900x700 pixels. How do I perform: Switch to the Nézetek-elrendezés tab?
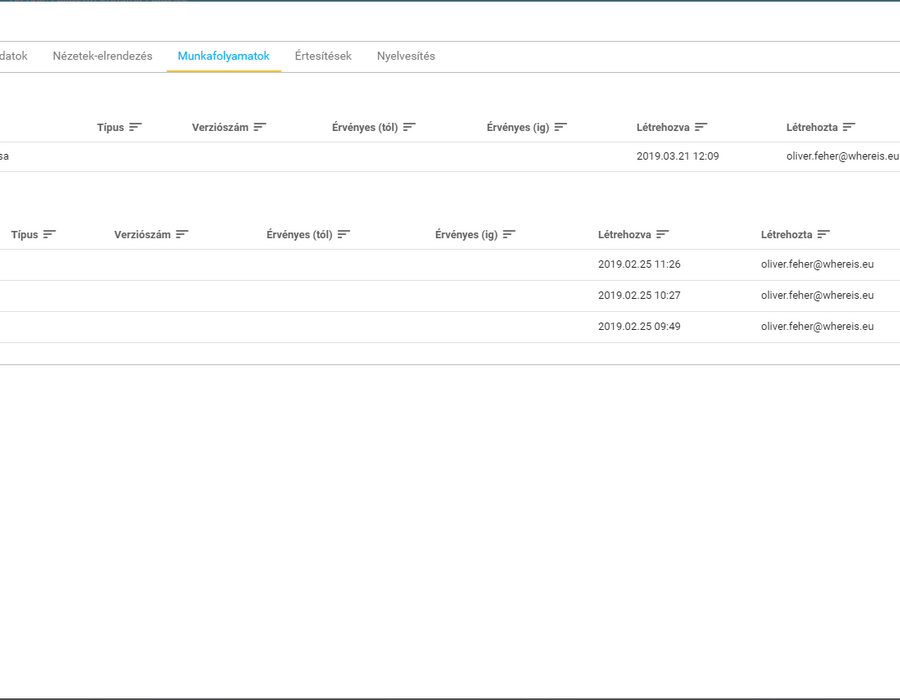tap(103, 56)
